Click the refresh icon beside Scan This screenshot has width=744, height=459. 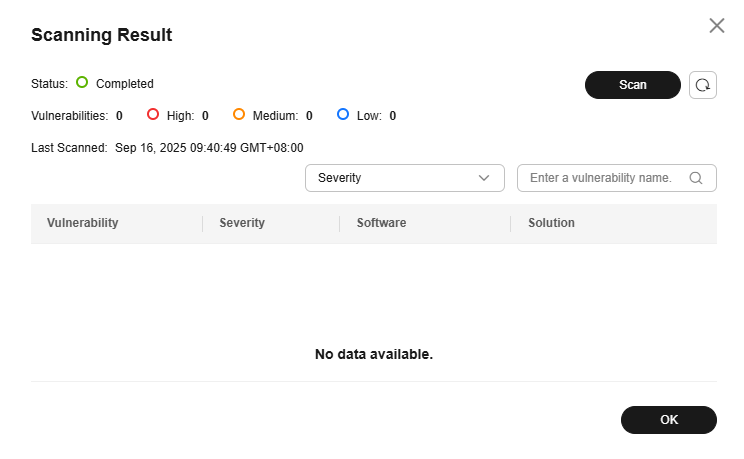pos(703,85)
